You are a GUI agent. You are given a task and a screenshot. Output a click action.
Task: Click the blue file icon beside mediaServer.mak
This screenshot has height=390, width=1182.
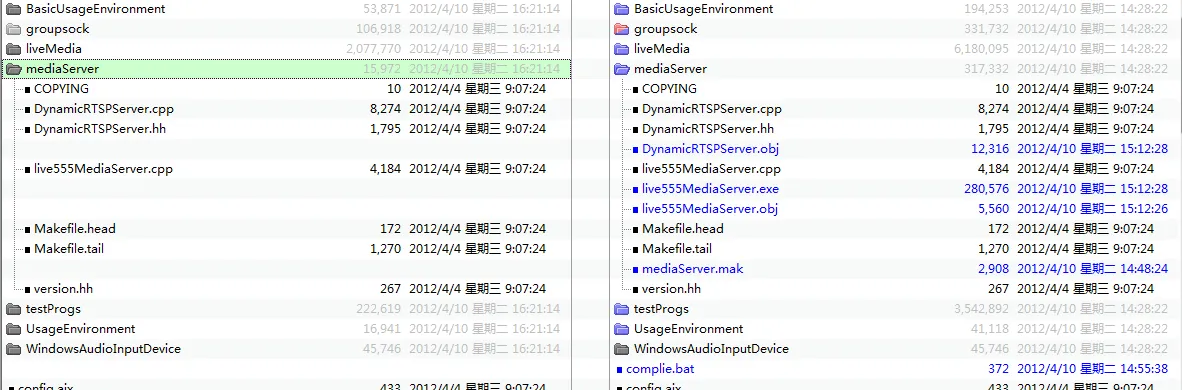pyautogui.click(x=636, y=269)
